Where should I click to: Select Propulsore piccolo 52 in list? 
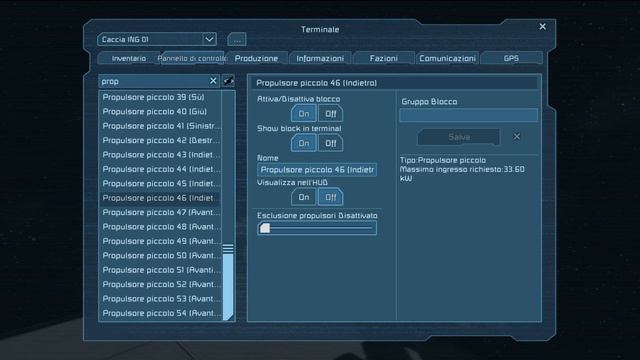click(160, 284)
